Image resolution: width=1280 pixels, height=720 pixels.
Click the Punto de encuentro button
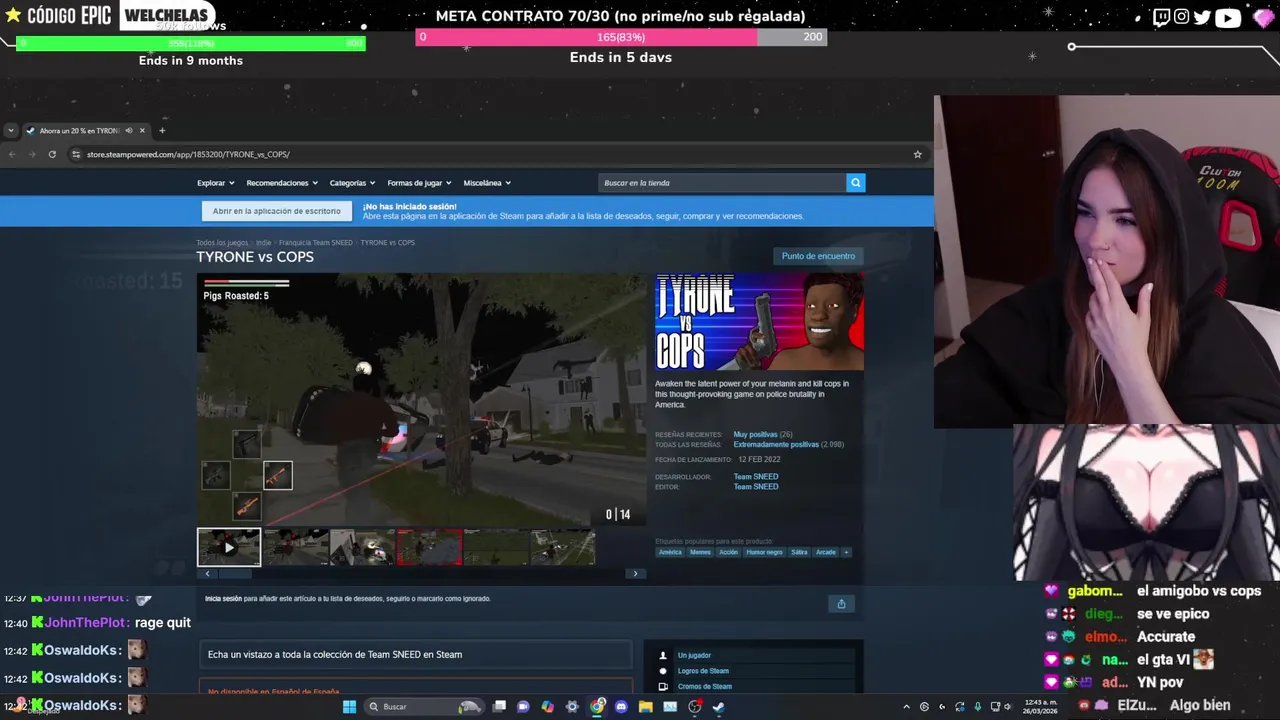pyautogui.click(x=818, y=256)
